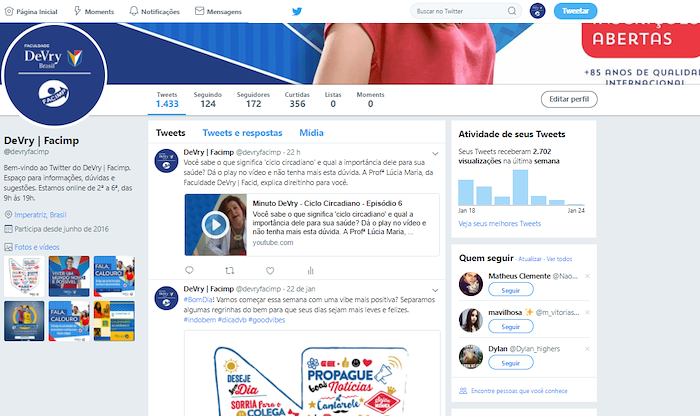
Task: Click the Editar perfil button
Action: [x=569, y=99]
